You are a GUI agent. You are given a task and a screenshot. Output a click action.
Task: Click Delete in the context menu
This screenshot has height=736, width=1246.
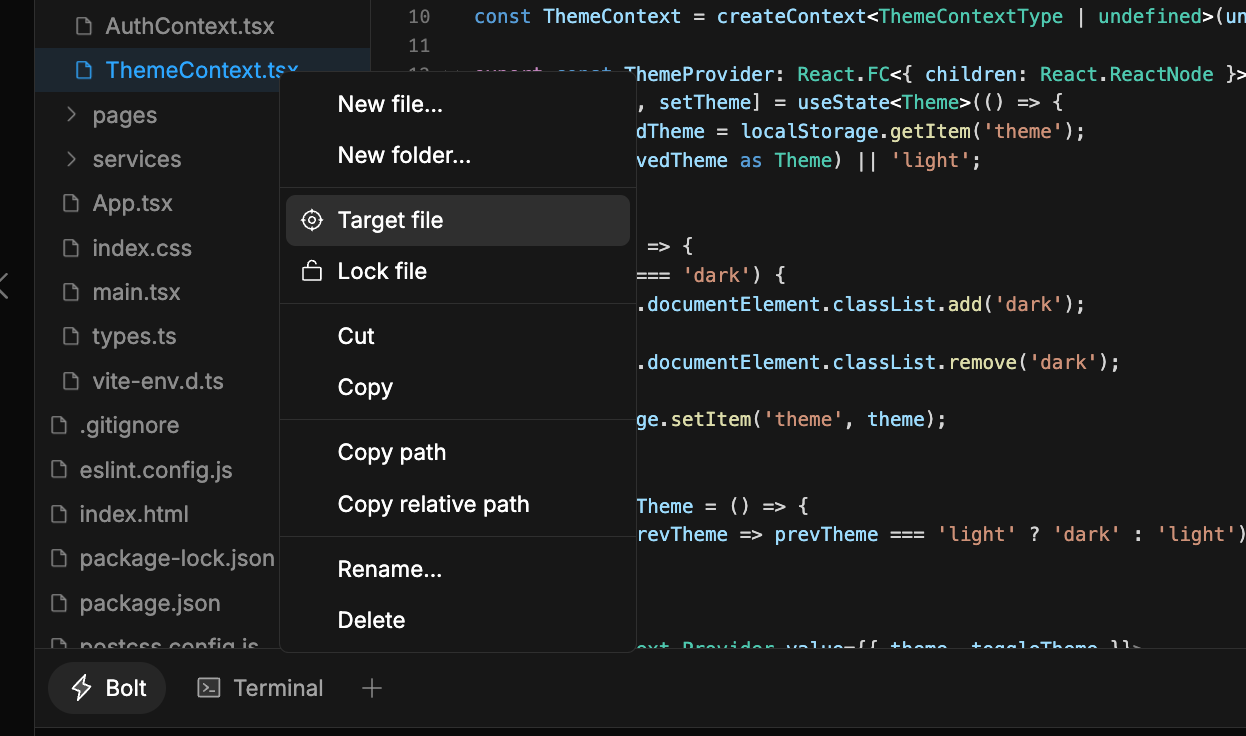coord(371,619)
